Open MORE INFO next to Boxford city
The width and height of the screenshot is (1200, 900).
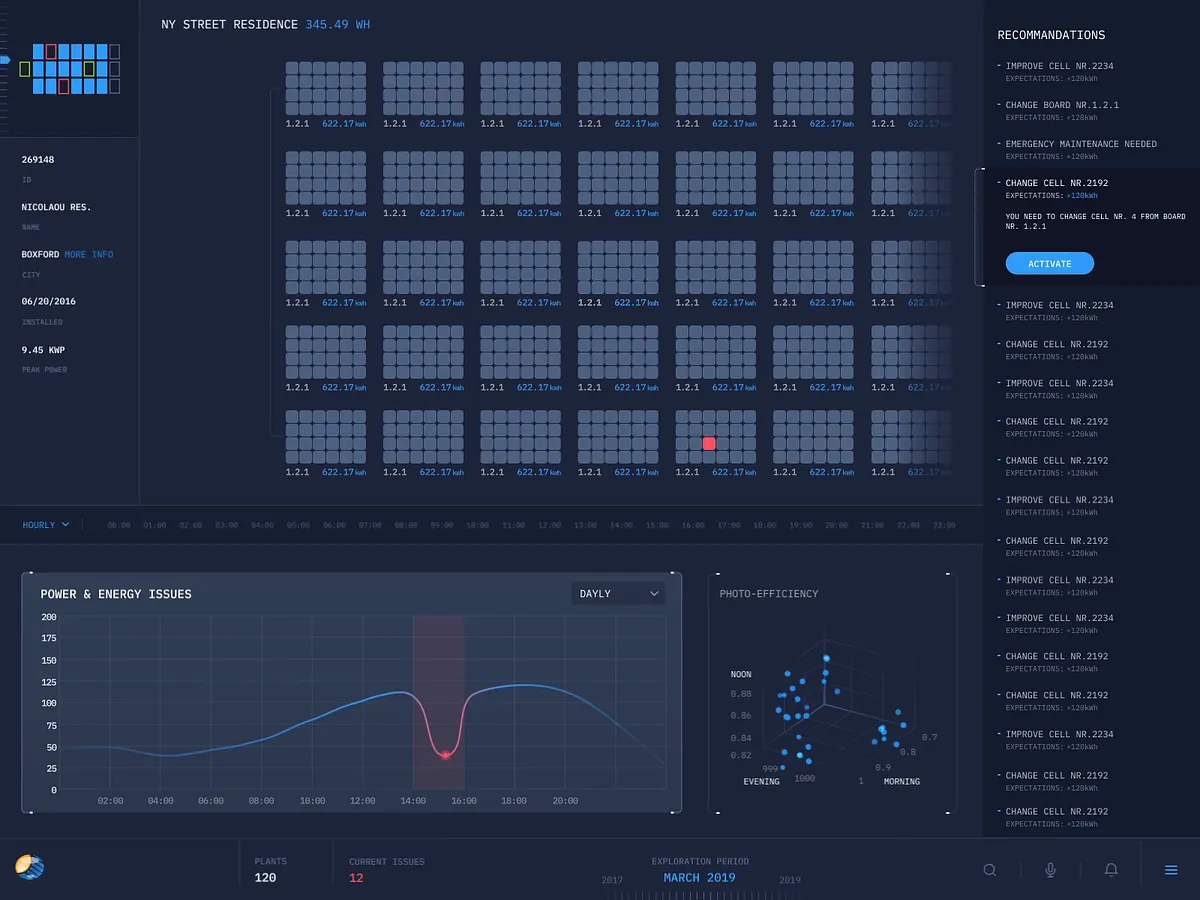click(91, 254)
